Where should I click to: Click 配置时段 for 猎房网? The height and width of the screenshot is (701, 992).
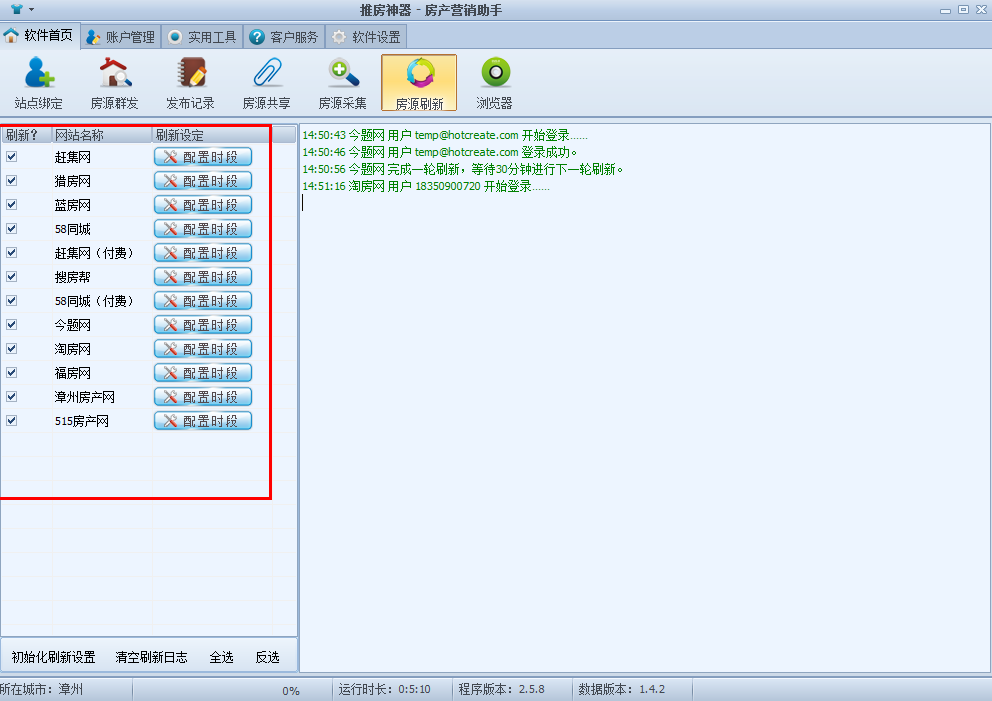(x=203, y=181)
